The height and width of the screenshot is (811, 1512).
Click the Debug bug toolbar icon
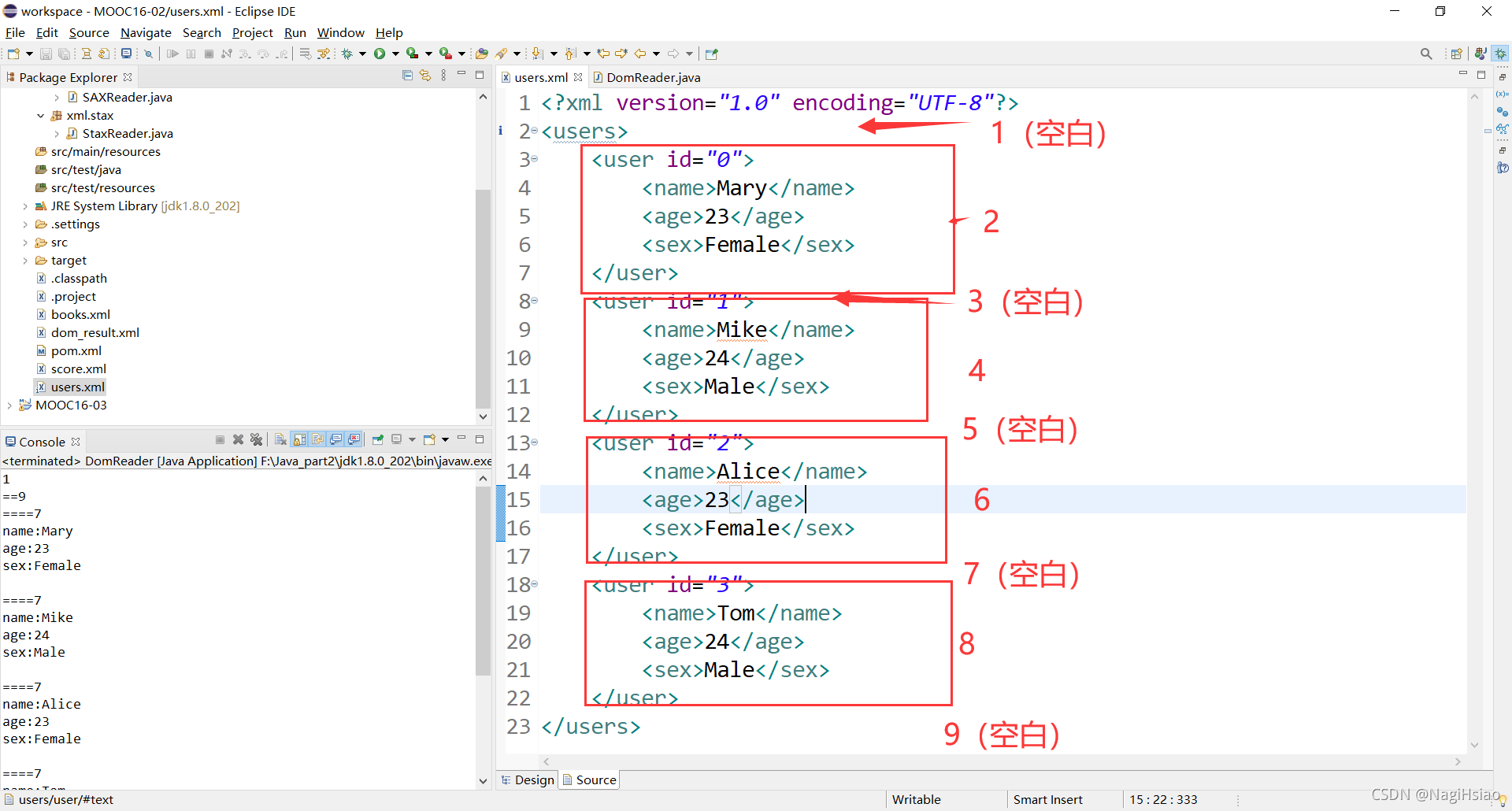click(x=346, y=54)
